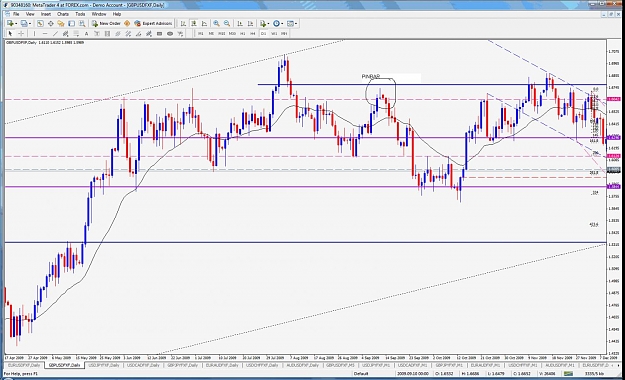The height and width of the screenshot is (380, 625).
Task: Expand the New Chart dropdown arrow
Action: coord(16,24)
